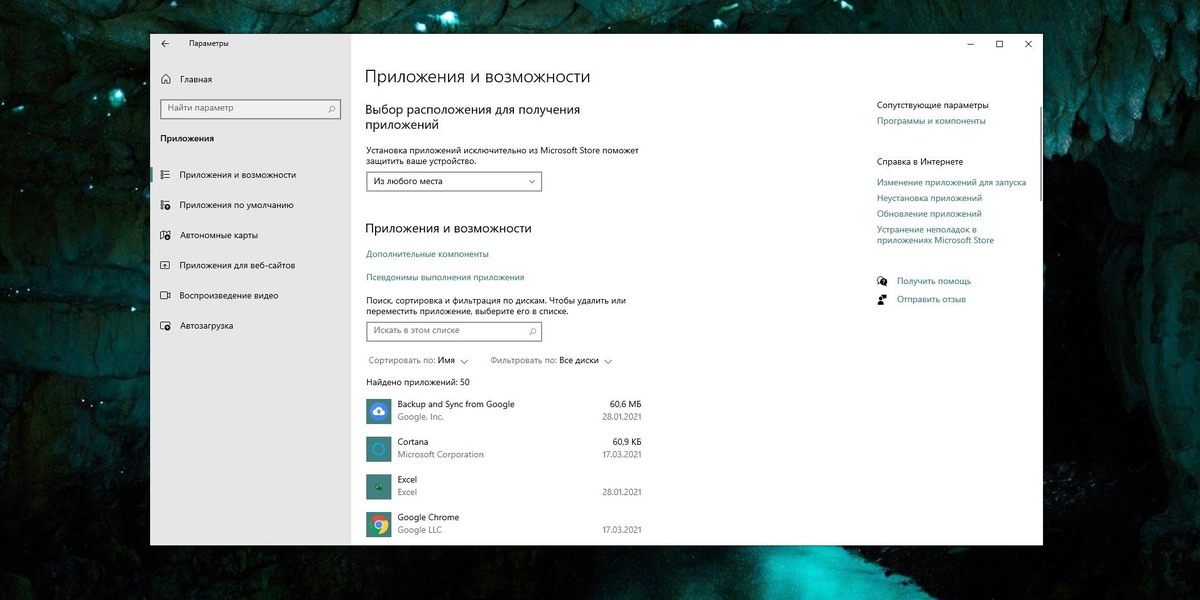The height and width of the screenshot is (600, 1200).
Task: Open the Сортировать по: Имя dropdown
Action: [x=419, y=360]
